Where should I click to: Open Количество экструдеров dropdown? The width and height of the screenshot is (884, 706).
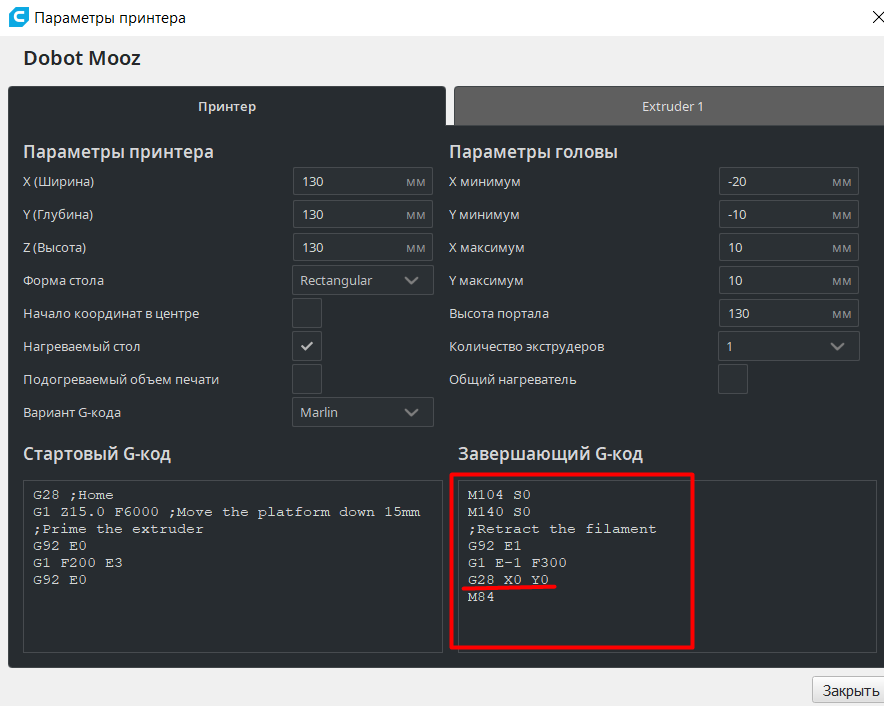[789, 346]
